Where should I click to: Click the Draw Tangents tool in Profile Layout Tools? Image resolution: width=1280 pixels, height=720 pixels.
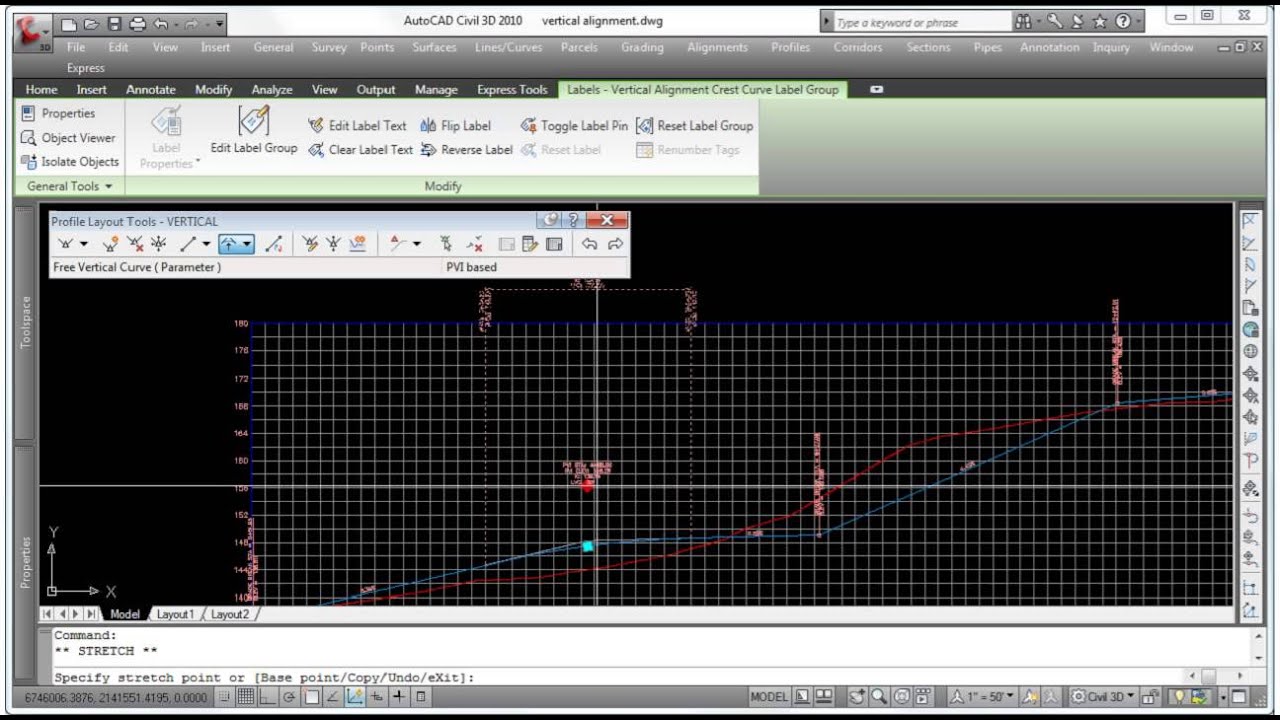[67, 244]
